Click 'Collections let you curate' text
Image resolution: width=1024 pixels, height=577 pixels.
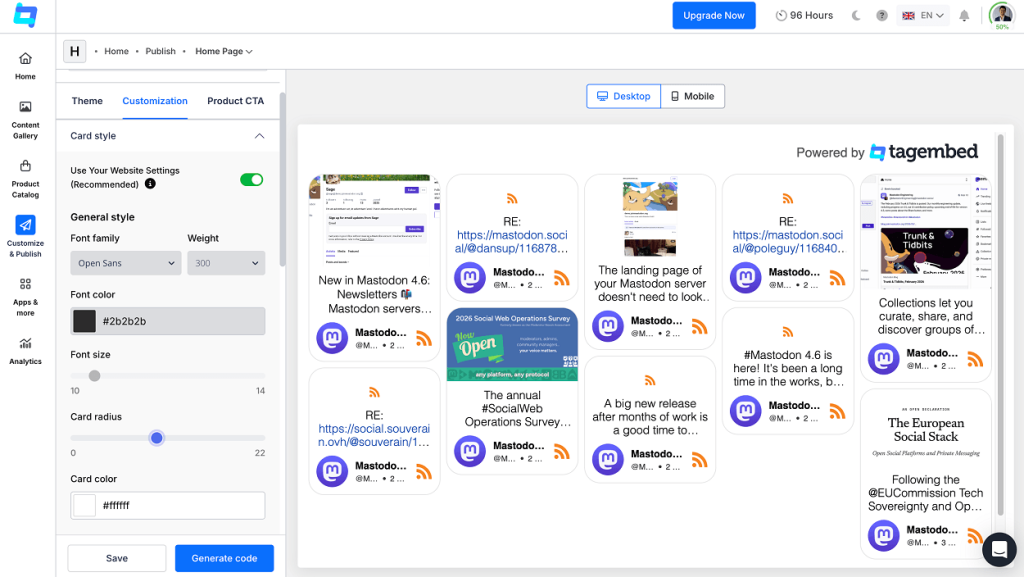coord(925,316)
